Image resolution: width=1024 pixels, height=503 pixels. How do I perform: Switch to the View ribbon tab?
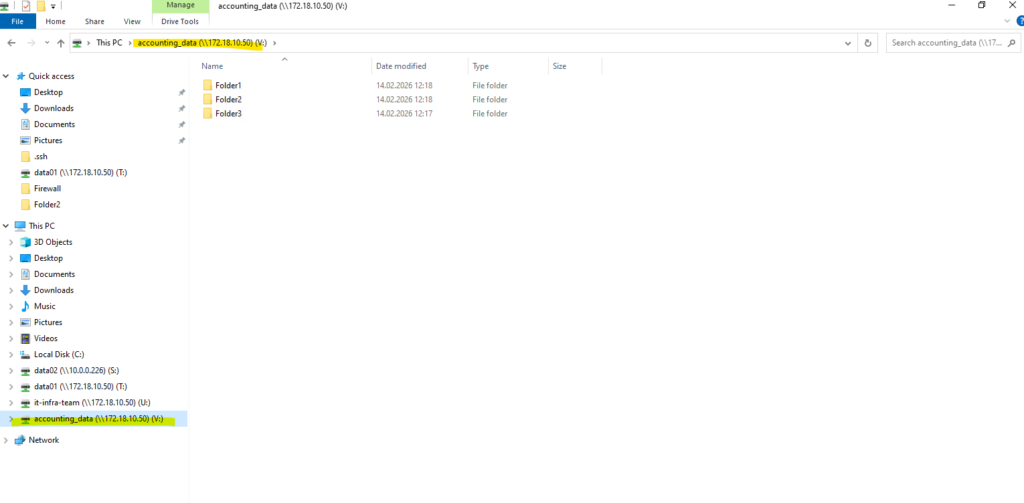pos(132,21)
